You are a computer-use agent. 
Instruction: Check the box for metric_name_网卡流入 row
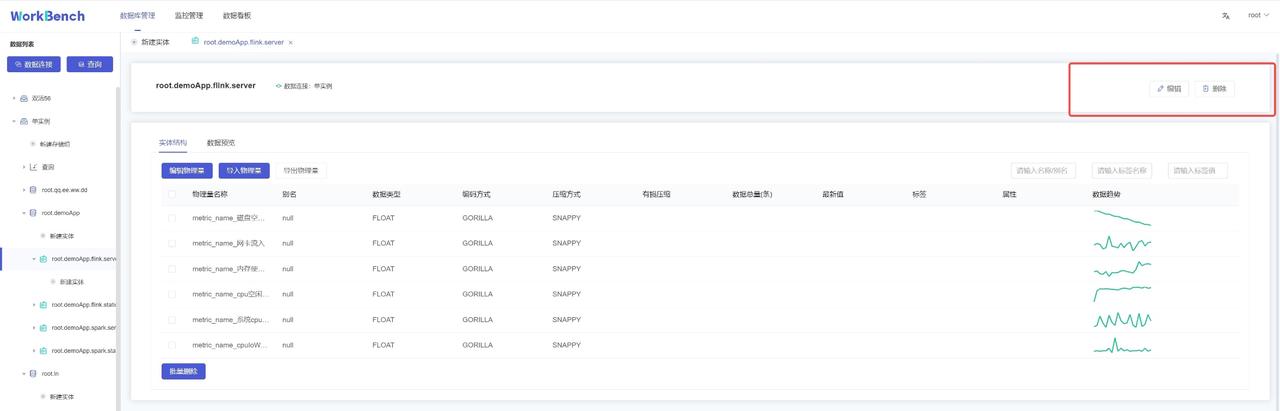tap(172, 243)
